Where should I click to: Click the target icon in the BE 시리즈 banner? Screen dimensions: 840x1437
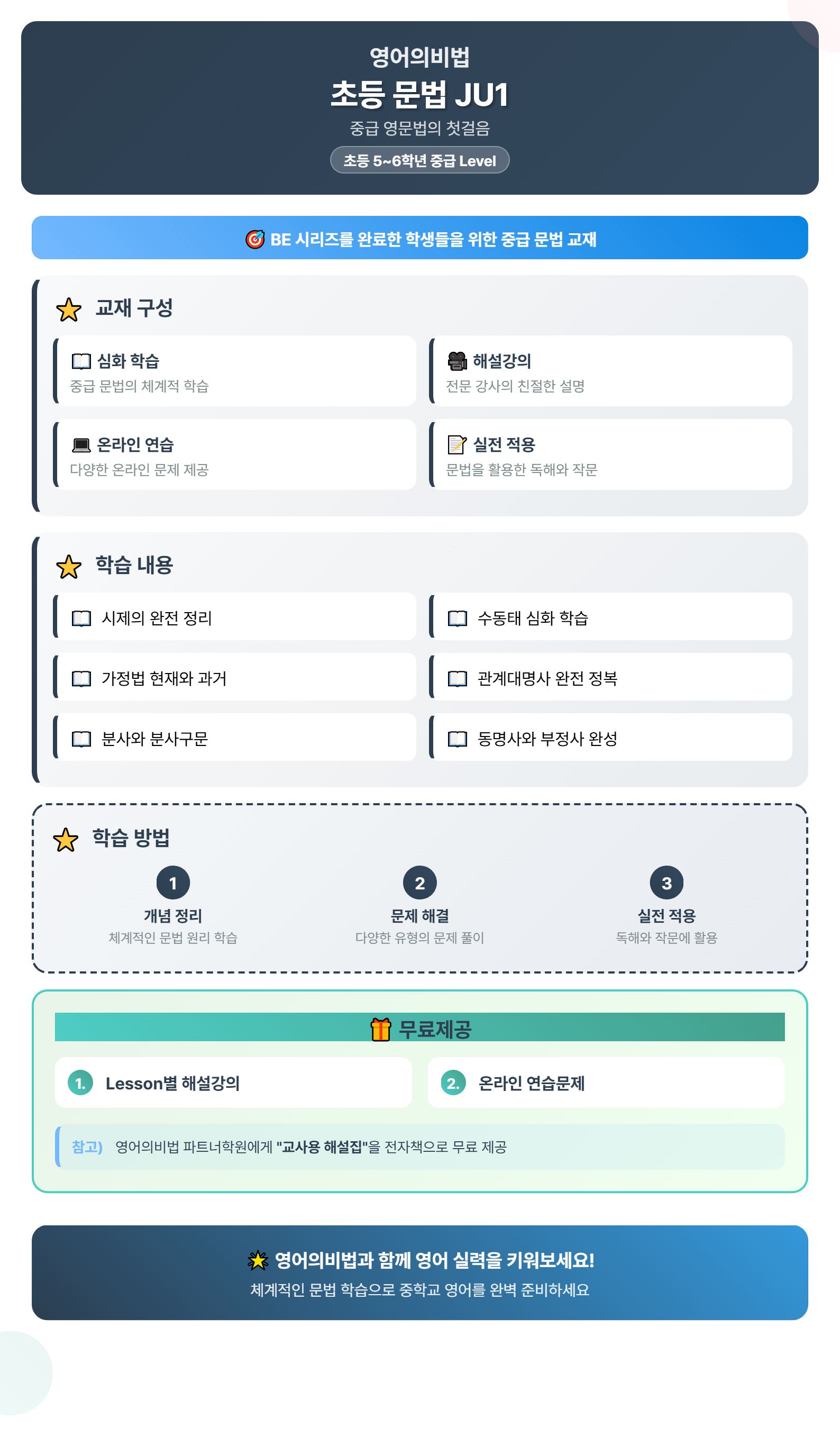pos(255,239)
